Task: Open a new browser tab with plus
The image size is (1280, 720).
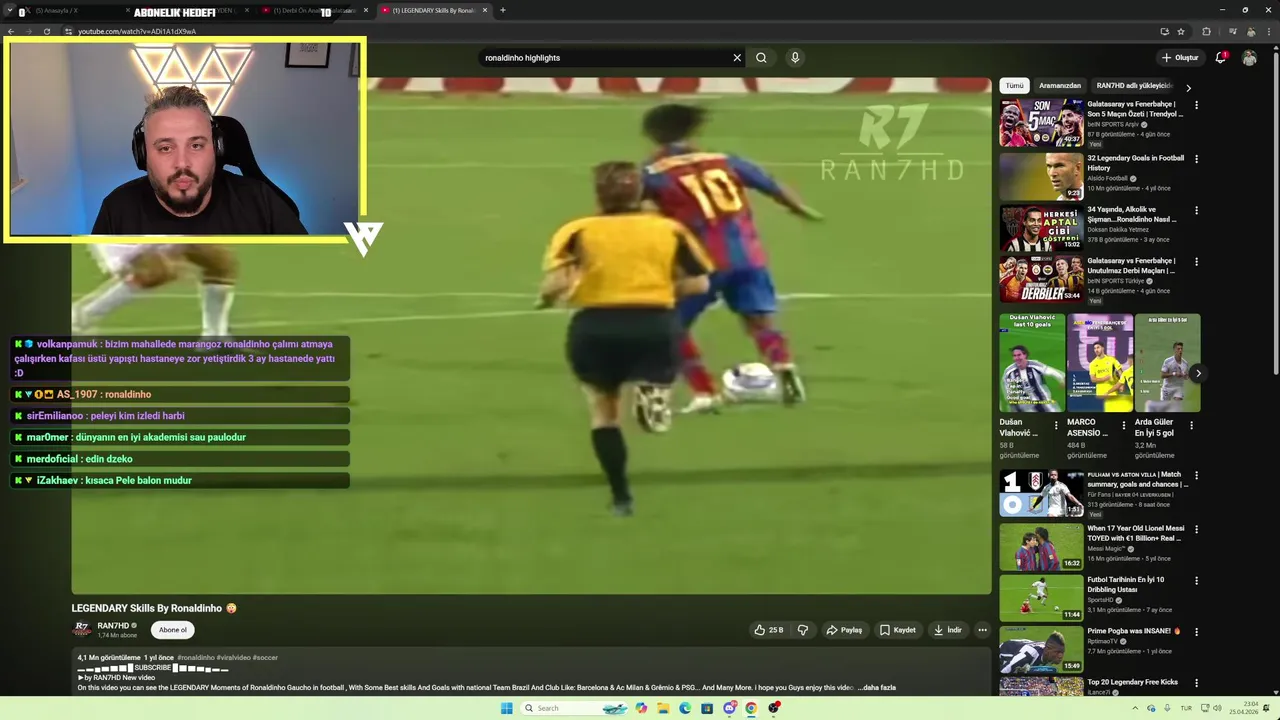Action: click(502, 10)
